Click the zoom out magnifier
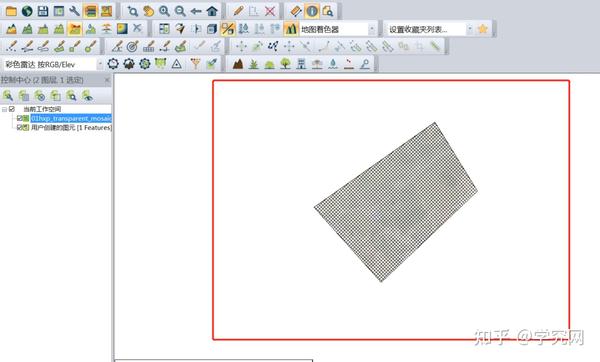 click(x=180, y=11)
